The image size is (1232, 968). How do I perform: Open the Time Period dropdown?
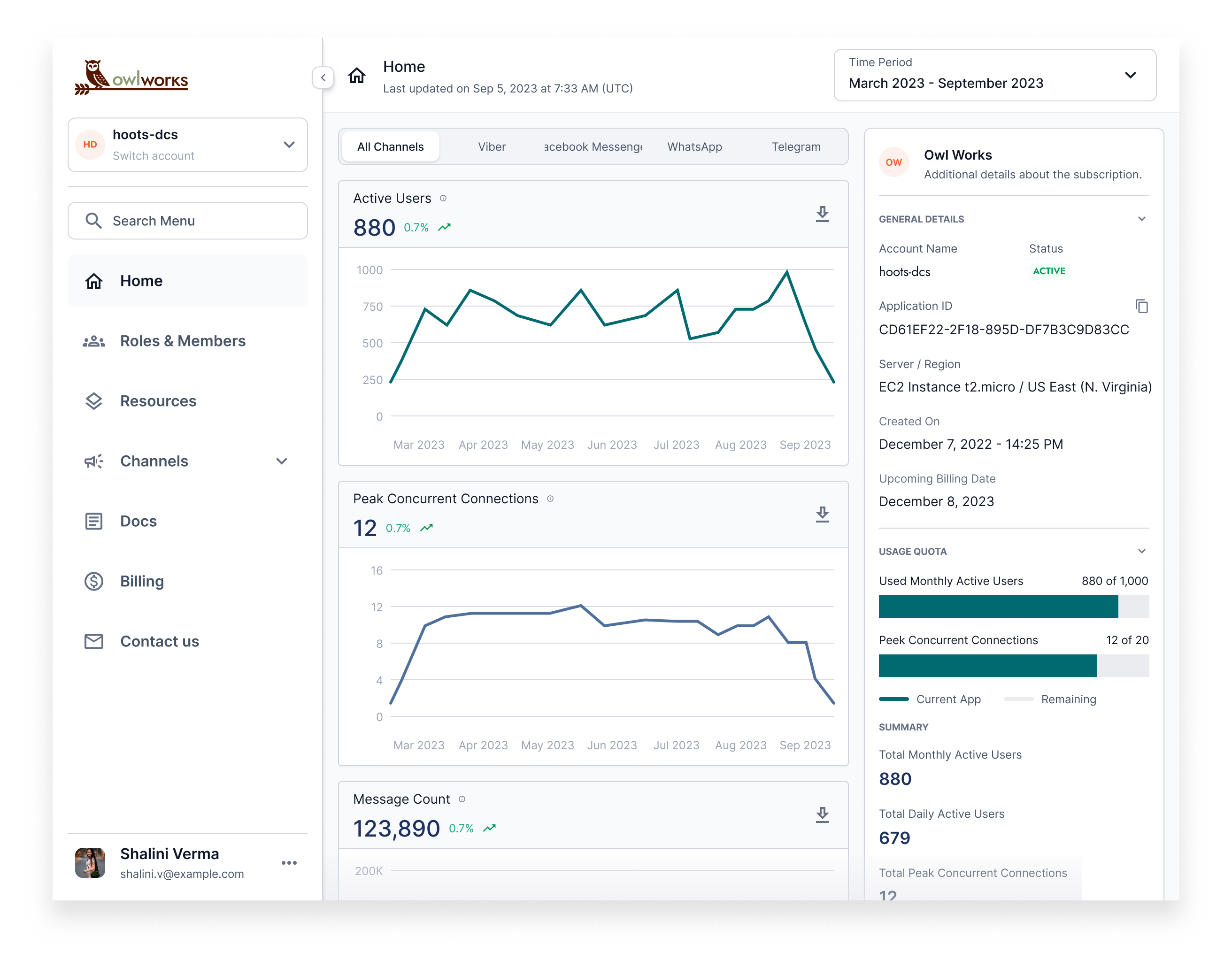click(994, 76)
